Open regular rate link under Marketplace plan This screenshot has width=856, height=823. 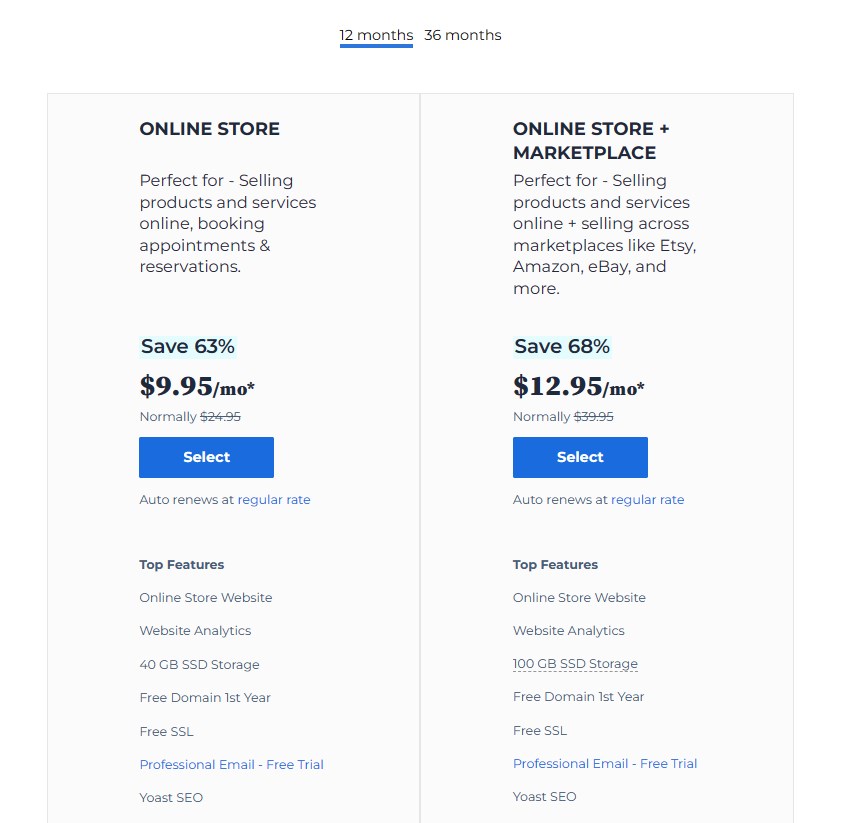point(648,500)
